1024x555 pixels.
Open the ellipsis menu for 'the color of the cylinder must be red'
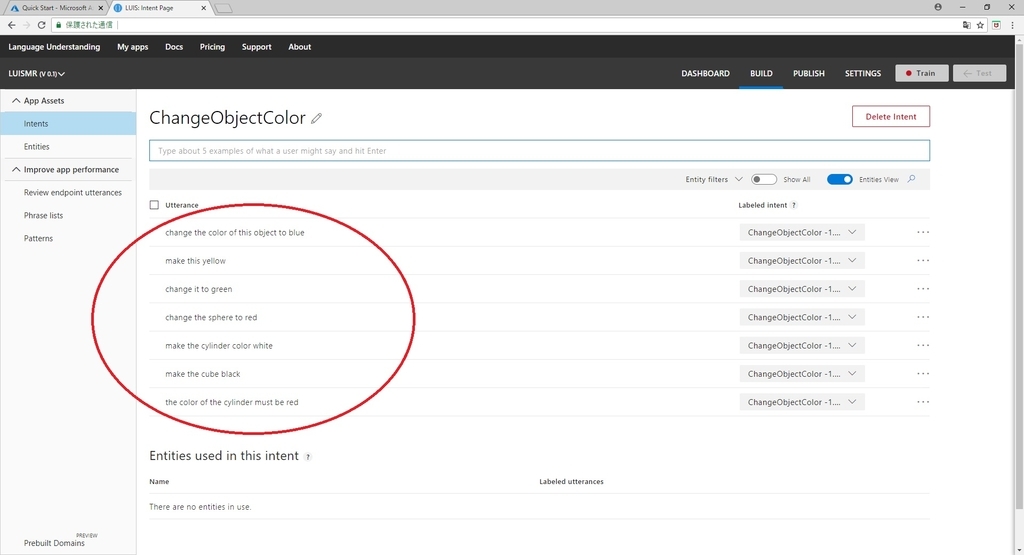point(923,402)
